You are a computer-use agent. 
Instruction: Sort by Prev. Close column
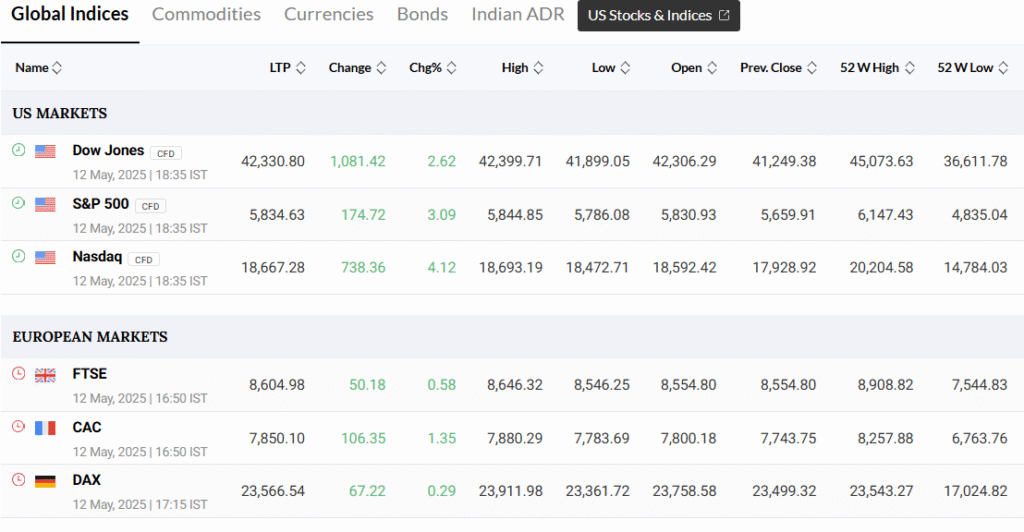coord(778,67)
